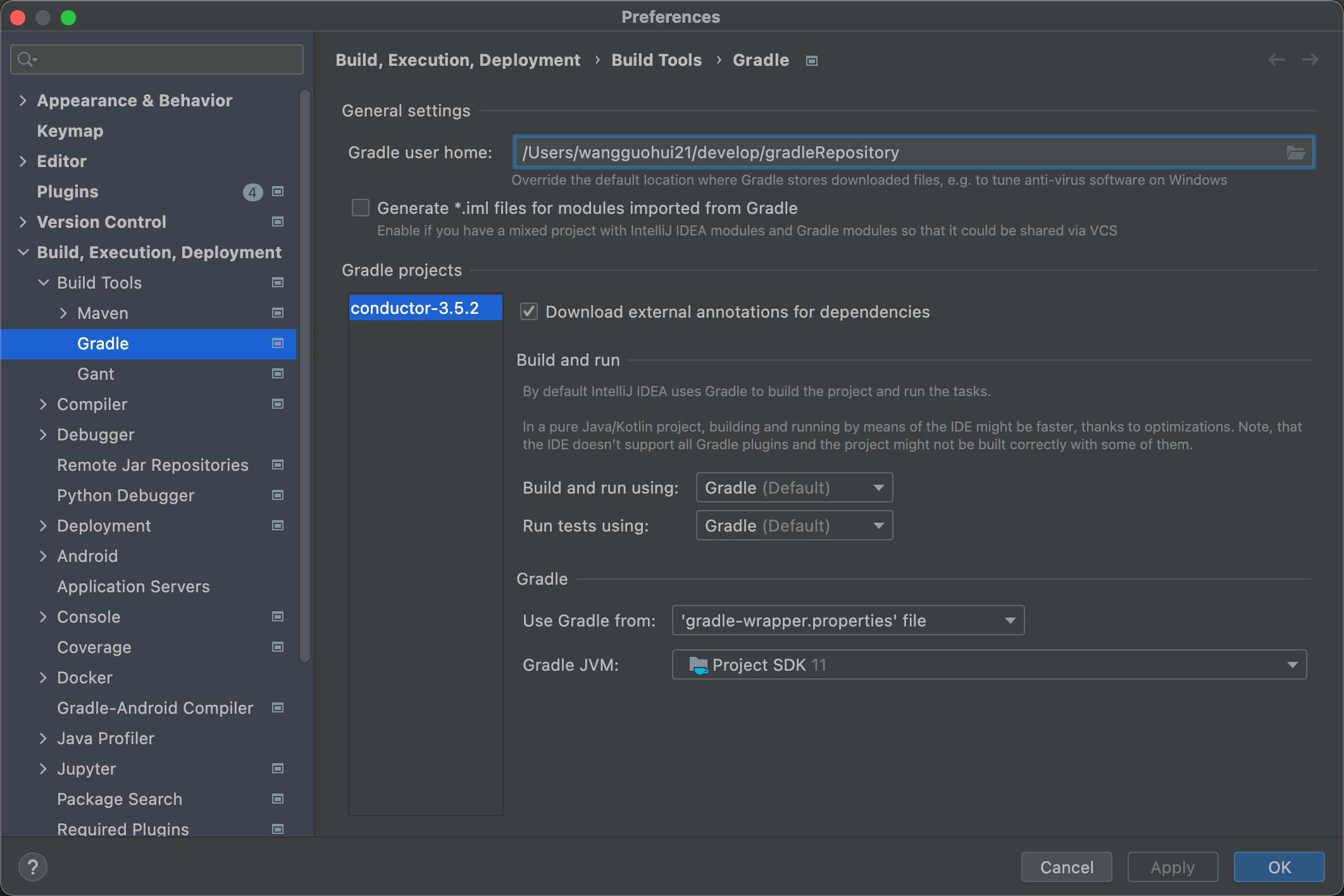This screenshot has height=896, width=1344.
Task: Open the Run tests using dropdown
Action: (794, 525)
